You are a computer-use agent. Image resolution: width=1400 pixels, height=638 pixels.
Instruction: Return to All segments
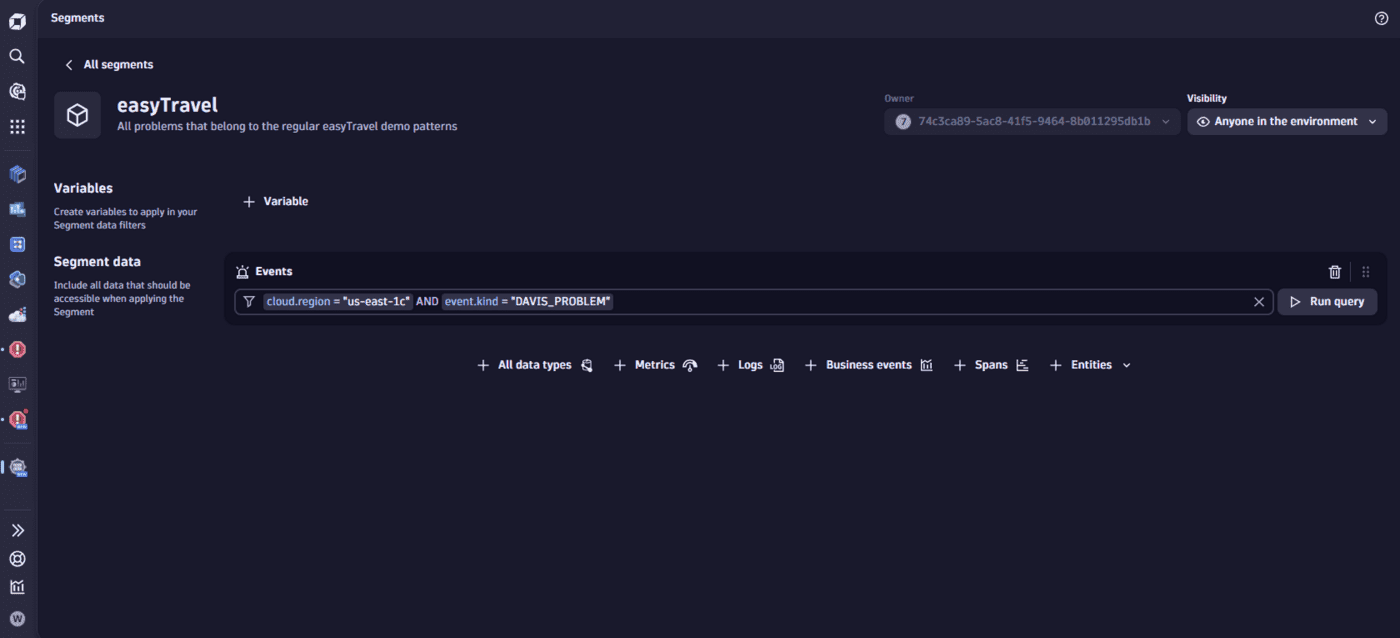[108, 64]
